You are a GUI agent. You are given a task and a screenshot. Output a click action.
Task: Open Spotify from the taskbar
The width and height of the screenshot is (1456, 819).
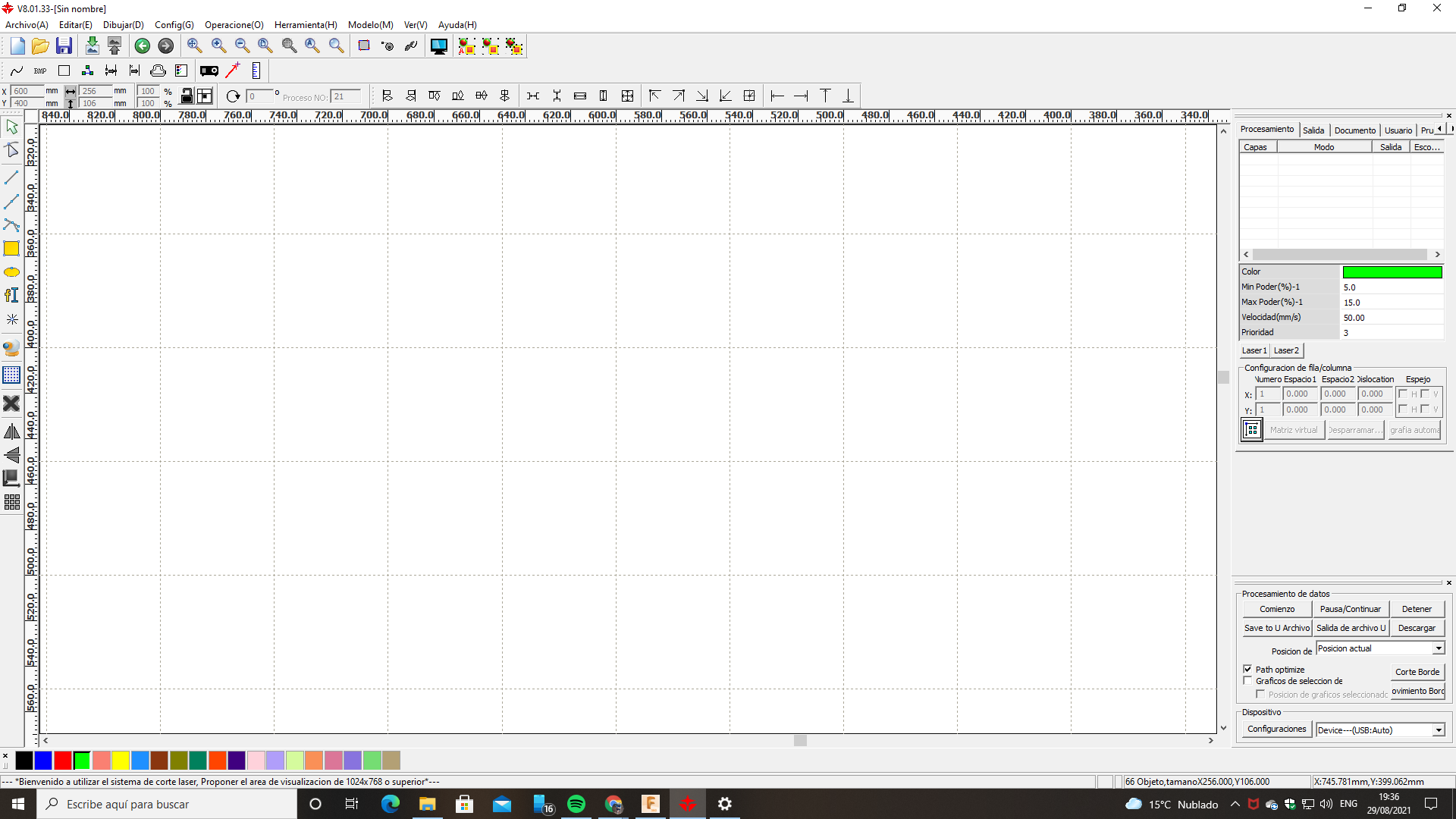point(577,804)
